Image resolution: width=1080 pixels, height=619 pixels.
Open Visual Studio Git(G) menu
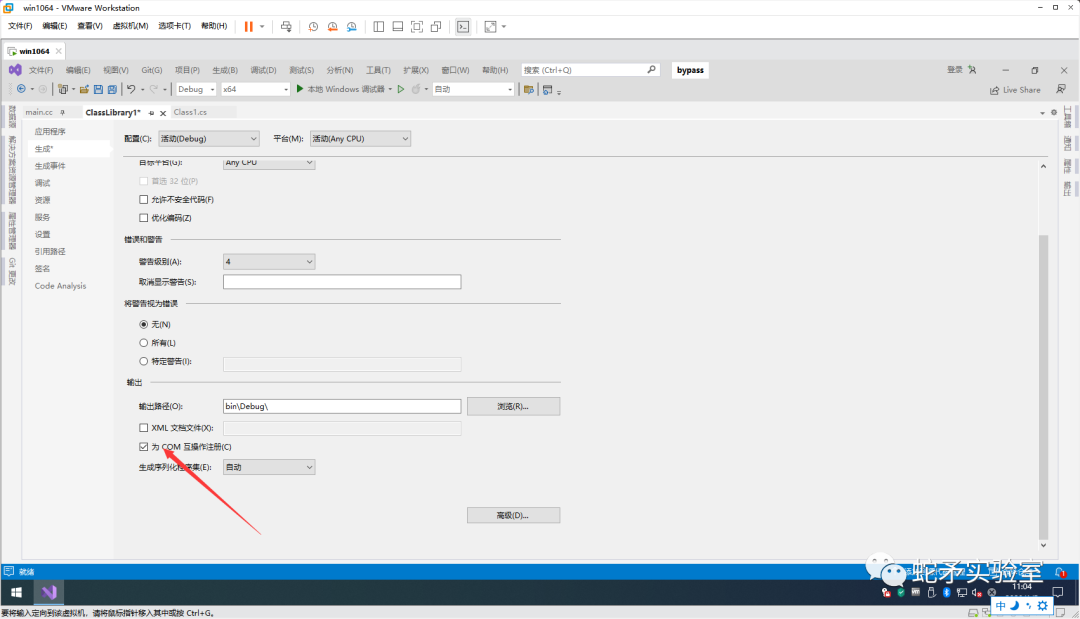click(x=152, y=70)
